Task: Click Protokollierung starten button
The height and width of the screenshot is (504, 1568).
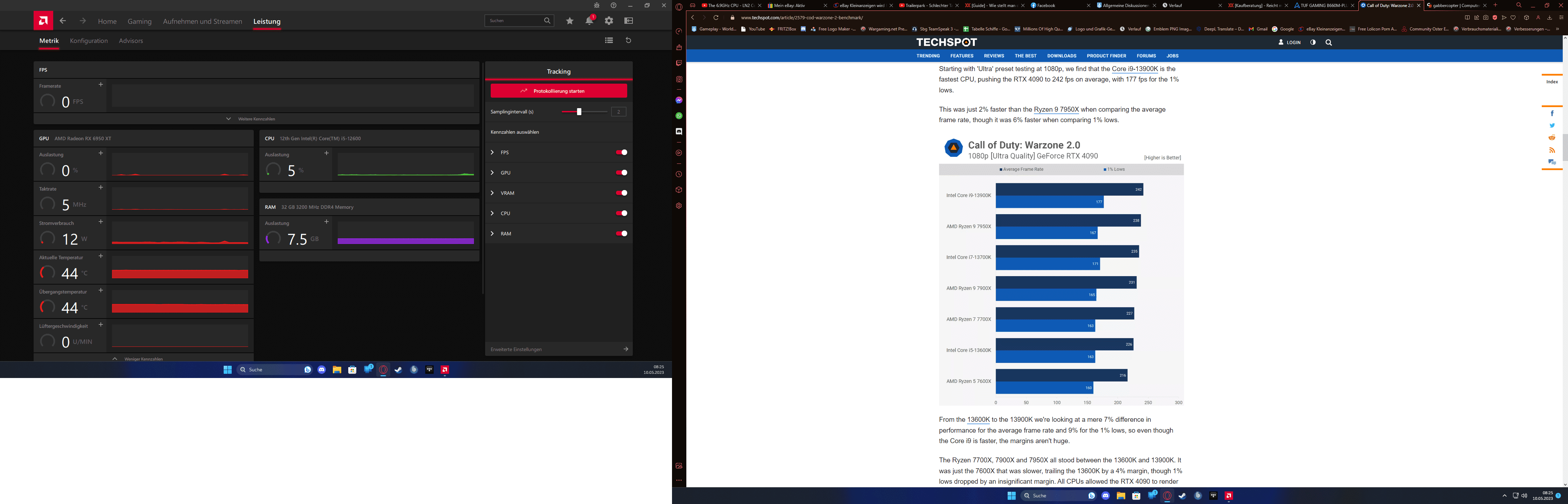Action: pos(559,91)
